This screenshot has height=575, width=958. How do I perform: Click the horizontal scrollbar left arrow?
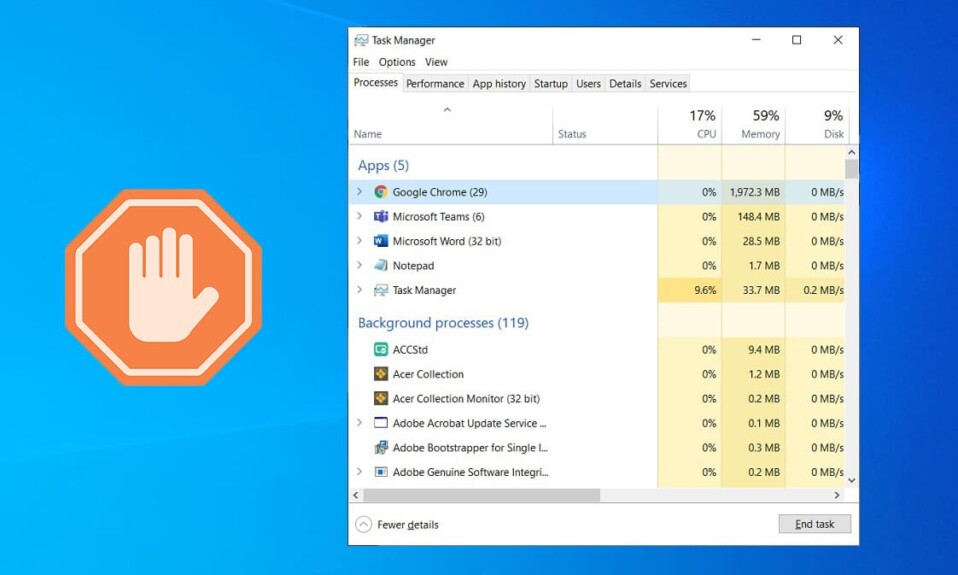pos(356,495)
